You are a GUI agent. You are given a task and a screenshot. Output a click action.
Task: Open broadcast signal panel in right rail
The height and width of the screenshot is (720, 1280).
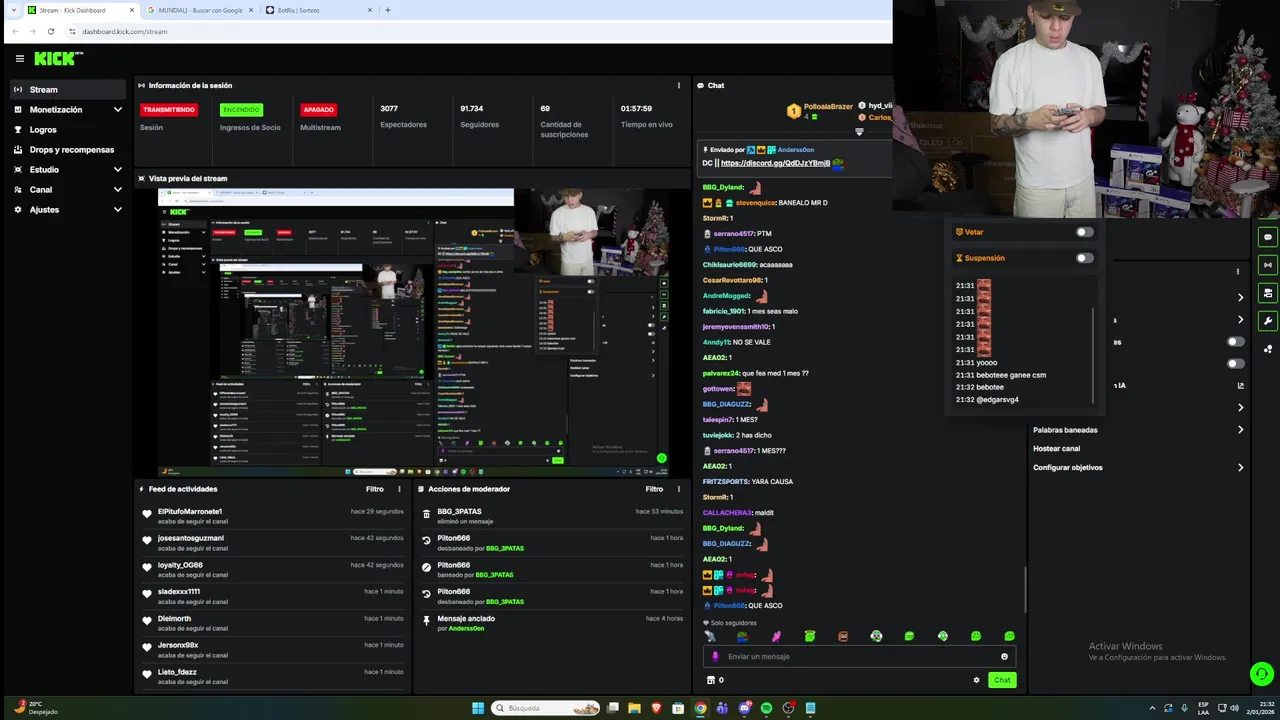click(1268, 265)
